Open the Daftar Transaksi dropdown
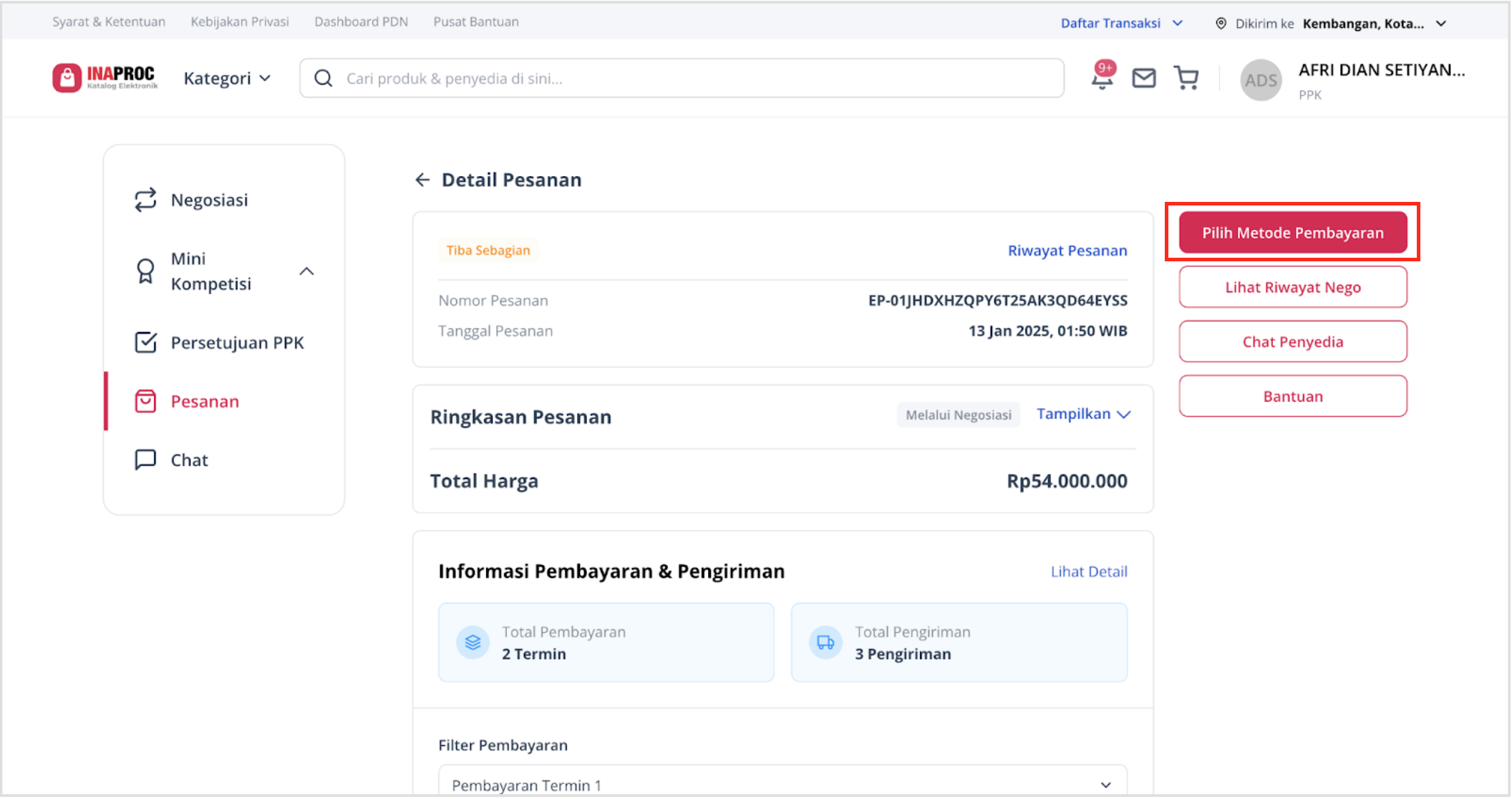 tap(1121, 23)
